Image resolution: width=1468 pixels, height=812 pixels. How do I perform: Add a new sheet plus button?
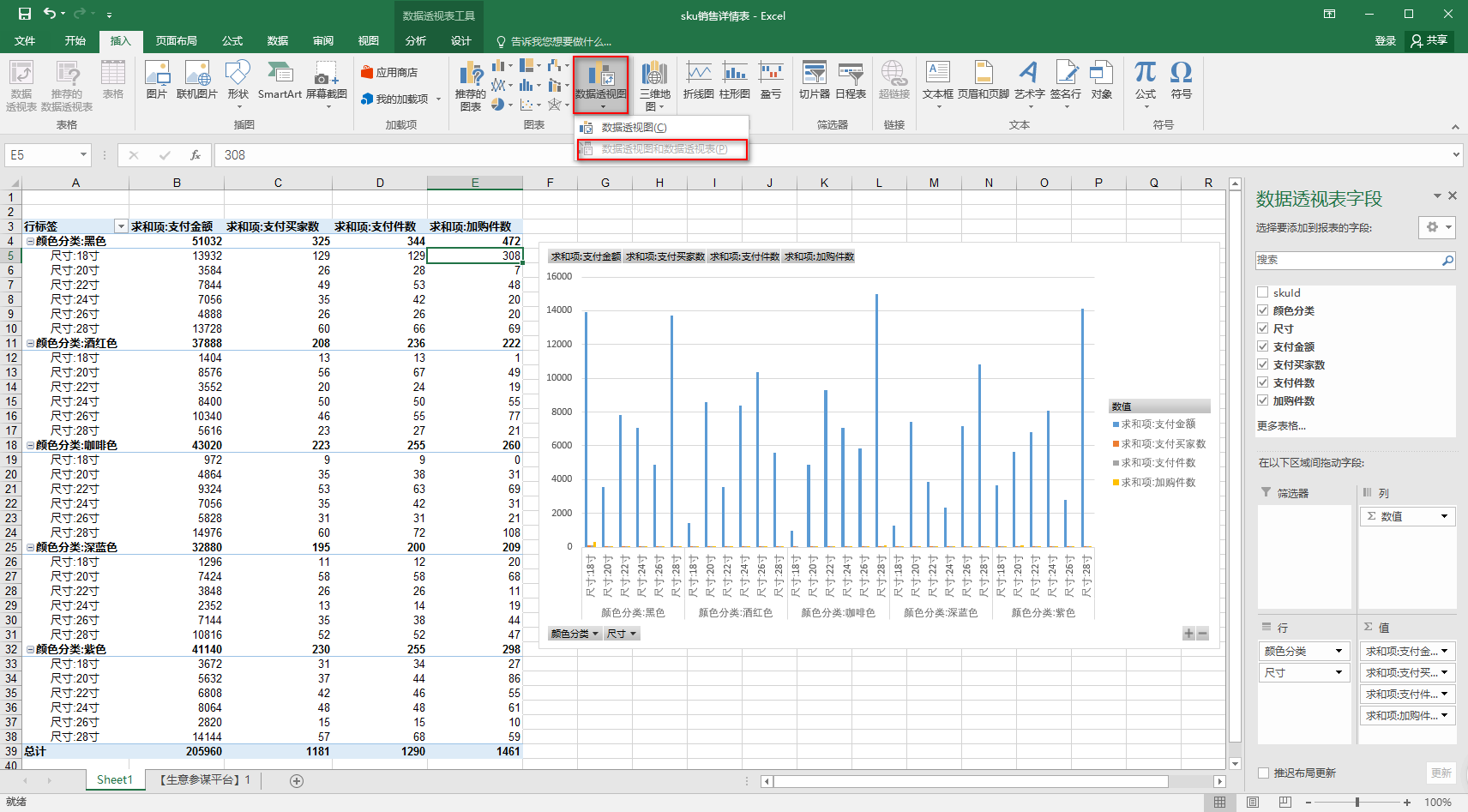point(297,780)
